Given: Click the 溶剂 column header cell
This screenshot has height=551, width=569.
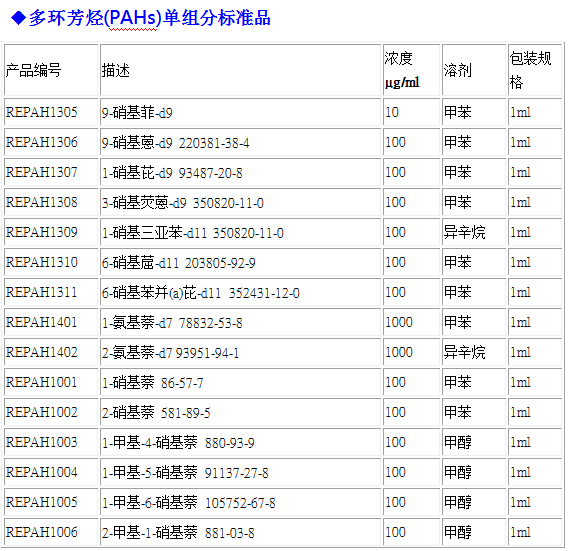Looking at the screenshot, I should click(474, 70).
